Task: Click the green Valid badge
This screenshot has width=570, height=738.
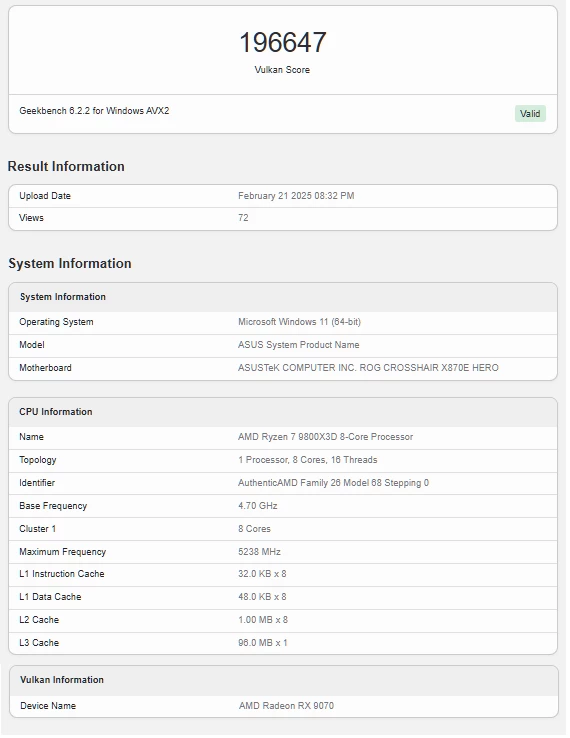Action: coord(530,113)
